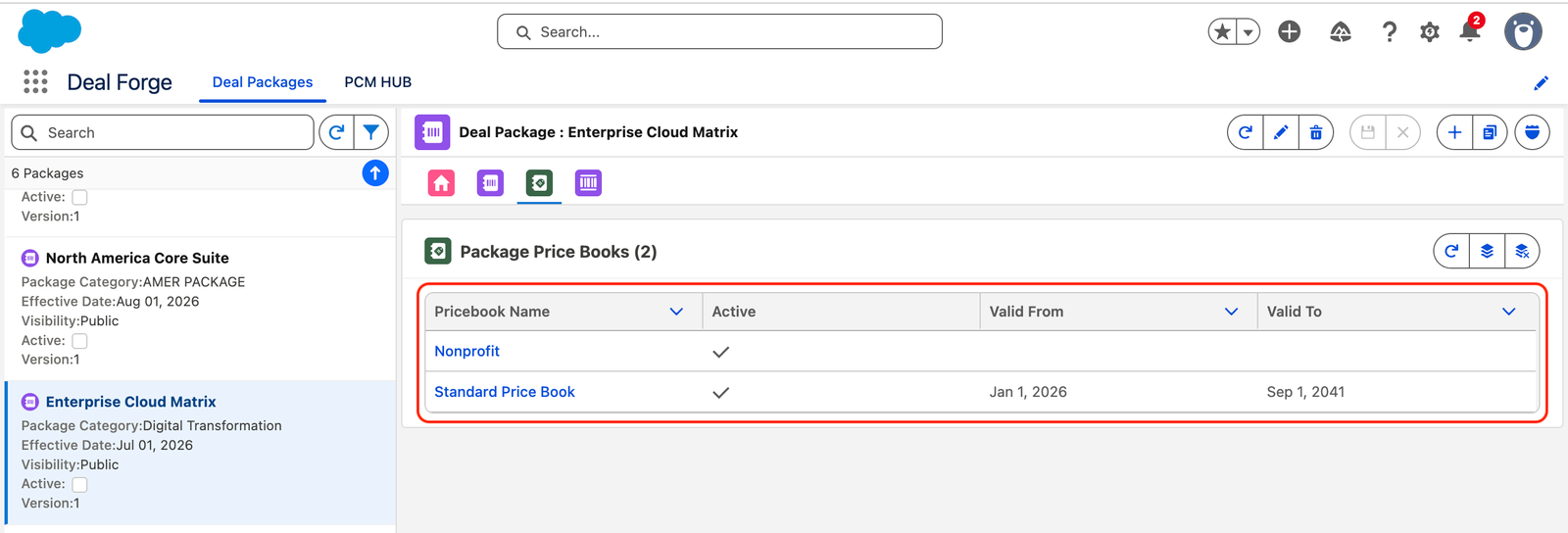Expand the favorites list dropdown arrow

[x=1249, y=32]
